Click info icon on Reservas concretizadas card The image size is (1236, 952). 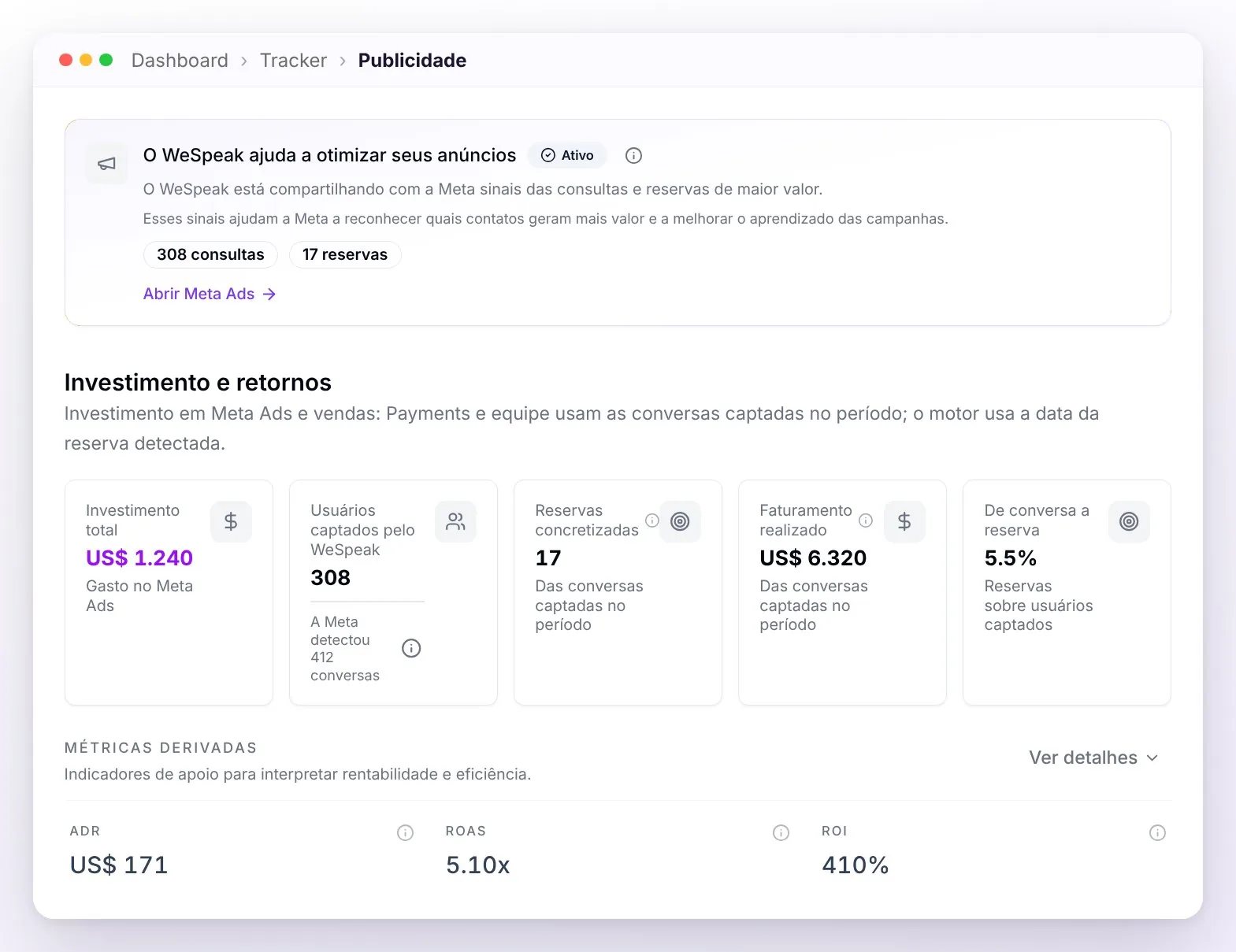point(652,520)
